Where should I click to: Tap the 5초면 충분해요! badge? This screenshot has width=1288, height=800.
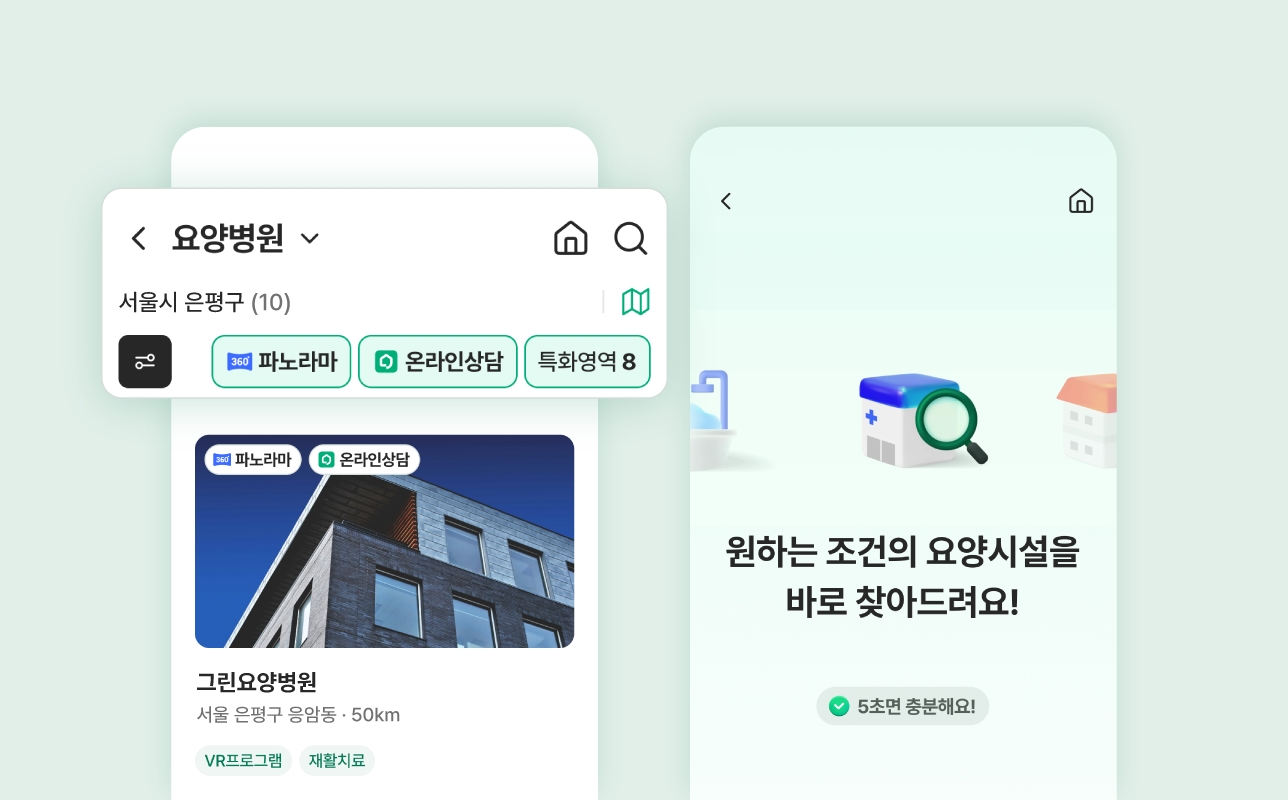click(903, 706)
